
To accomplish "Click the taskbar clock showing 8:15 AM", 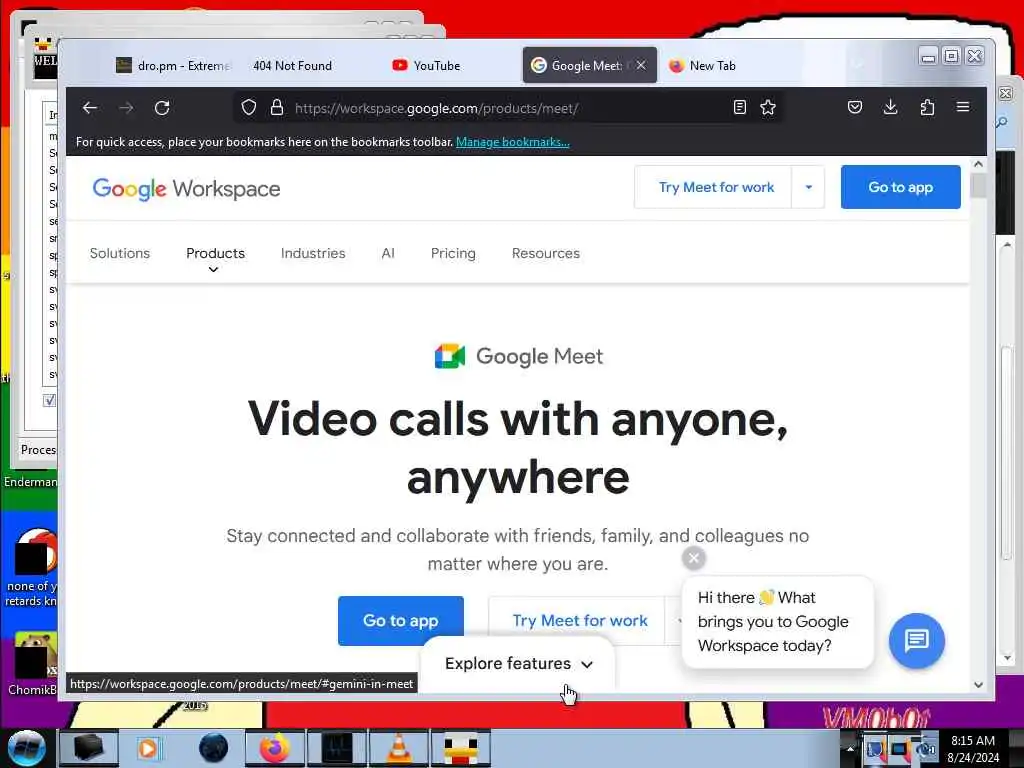I will [x=972, y=749].
